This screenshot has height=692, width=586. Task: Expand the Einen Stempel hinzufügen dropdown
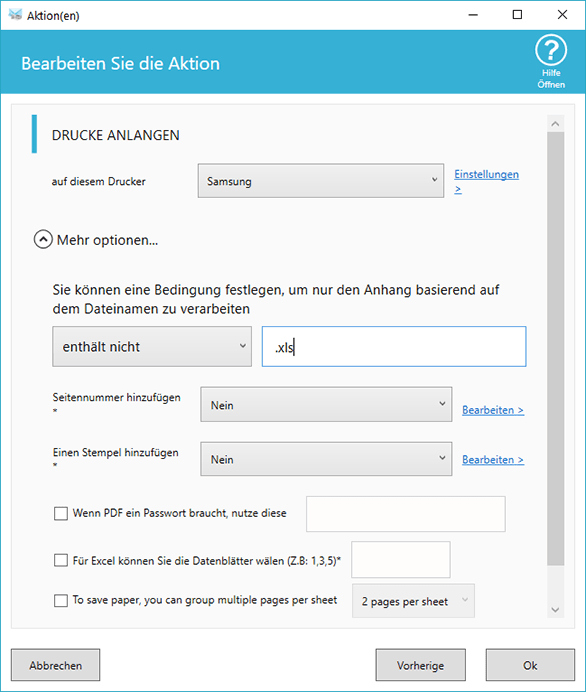click(x=326, y=459)
